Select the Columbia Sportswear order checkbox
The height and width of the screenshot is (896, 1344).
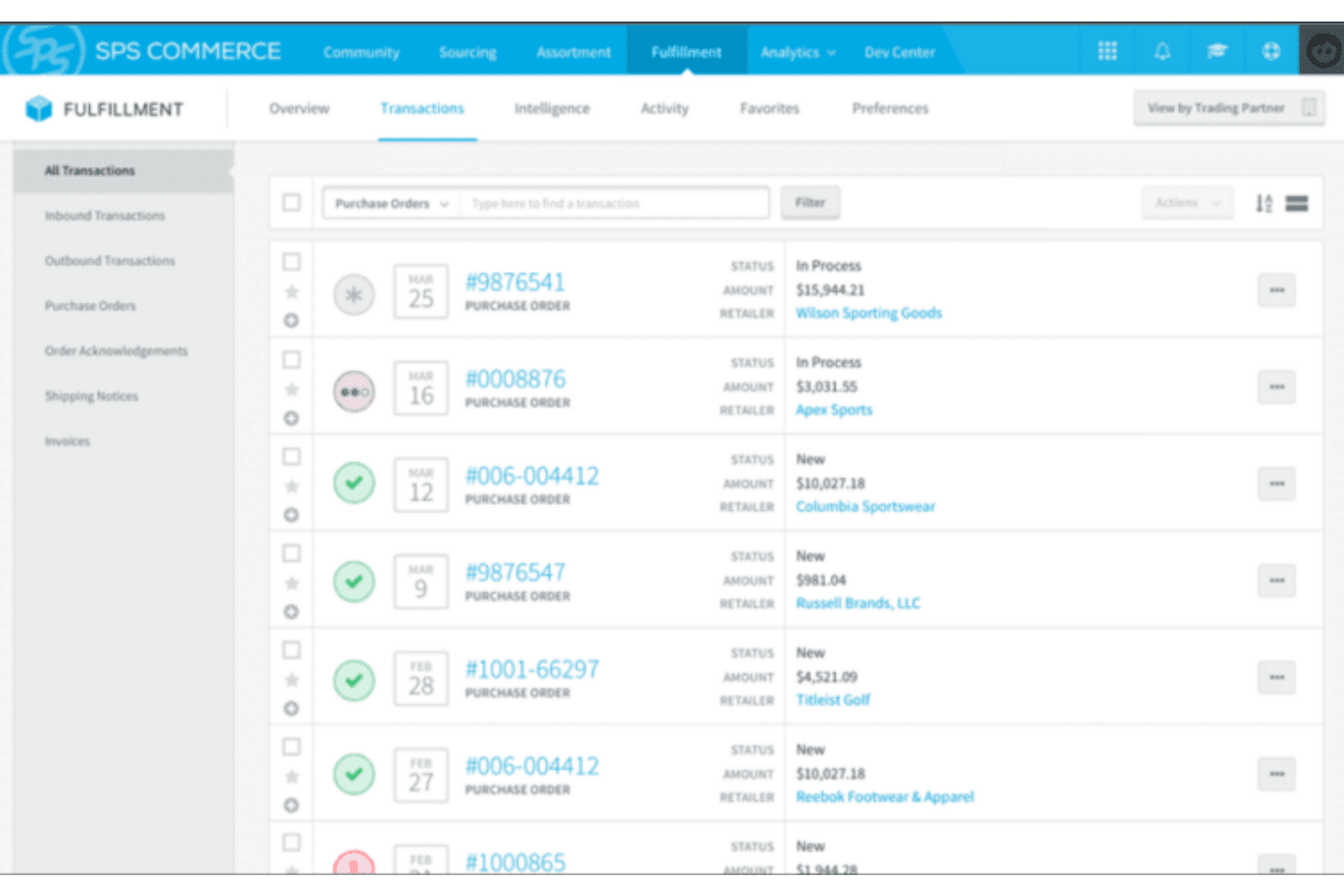pyautogui.click(x=292, y=457)
